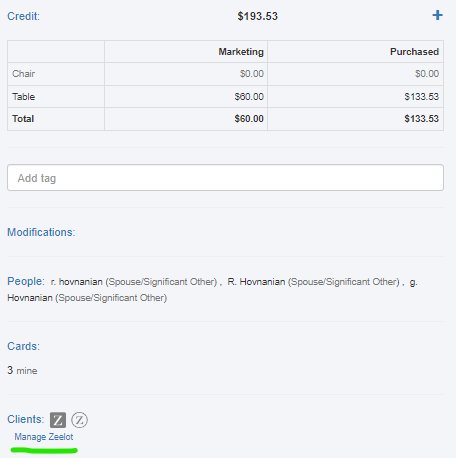Click the $193.53 credit total
Viewport: 460px width, 458px height.
(x=257, y=16)
